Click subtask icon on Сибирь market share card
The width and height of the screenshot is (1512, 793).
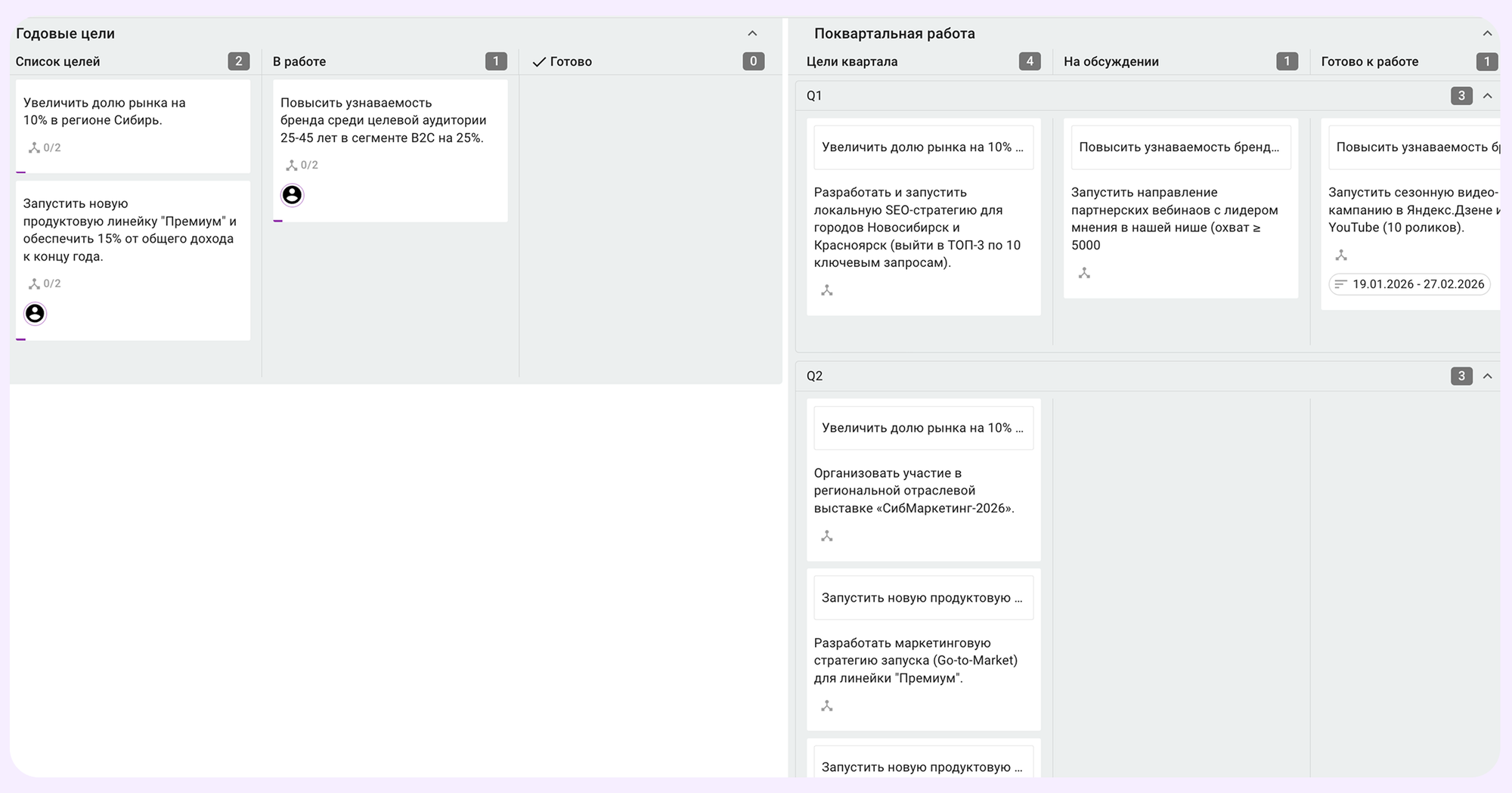click(34, 148)
